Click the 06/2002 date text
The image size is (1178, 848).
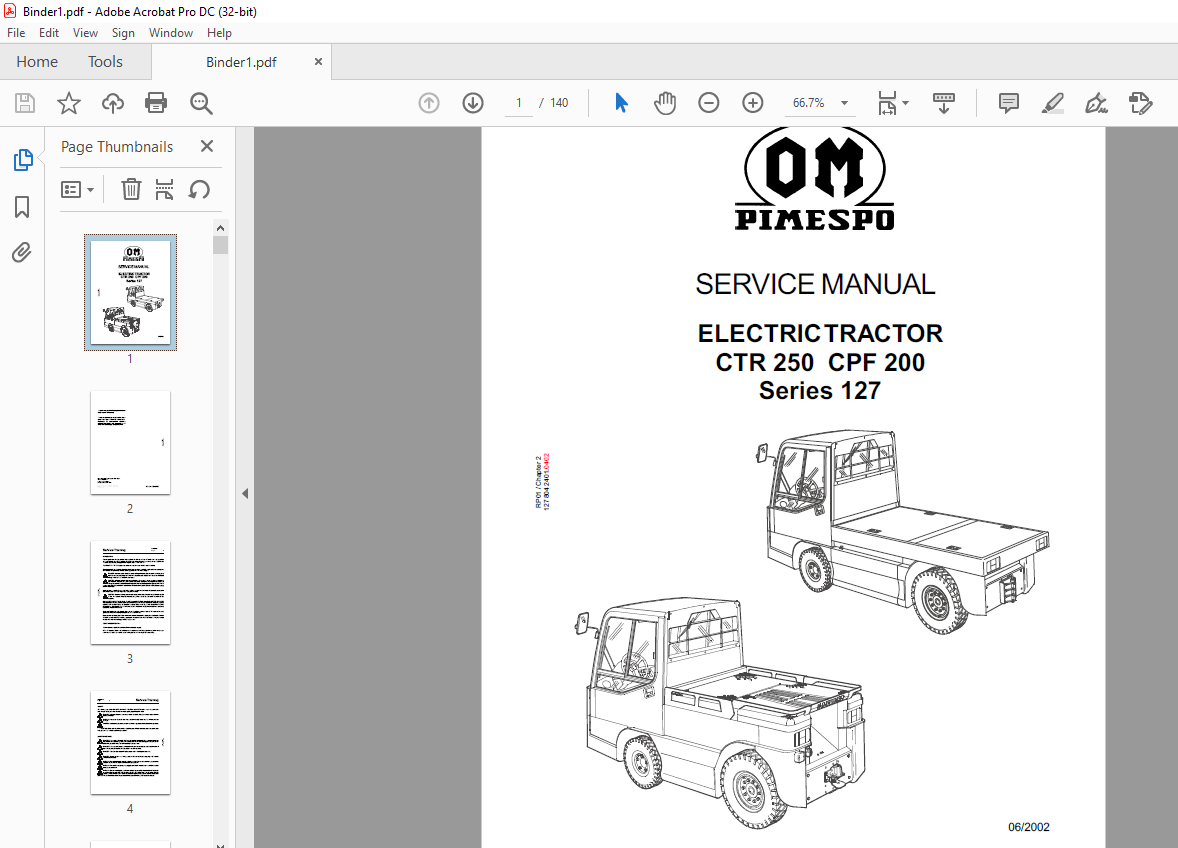pyautogui.click(x=1028, y=827)
